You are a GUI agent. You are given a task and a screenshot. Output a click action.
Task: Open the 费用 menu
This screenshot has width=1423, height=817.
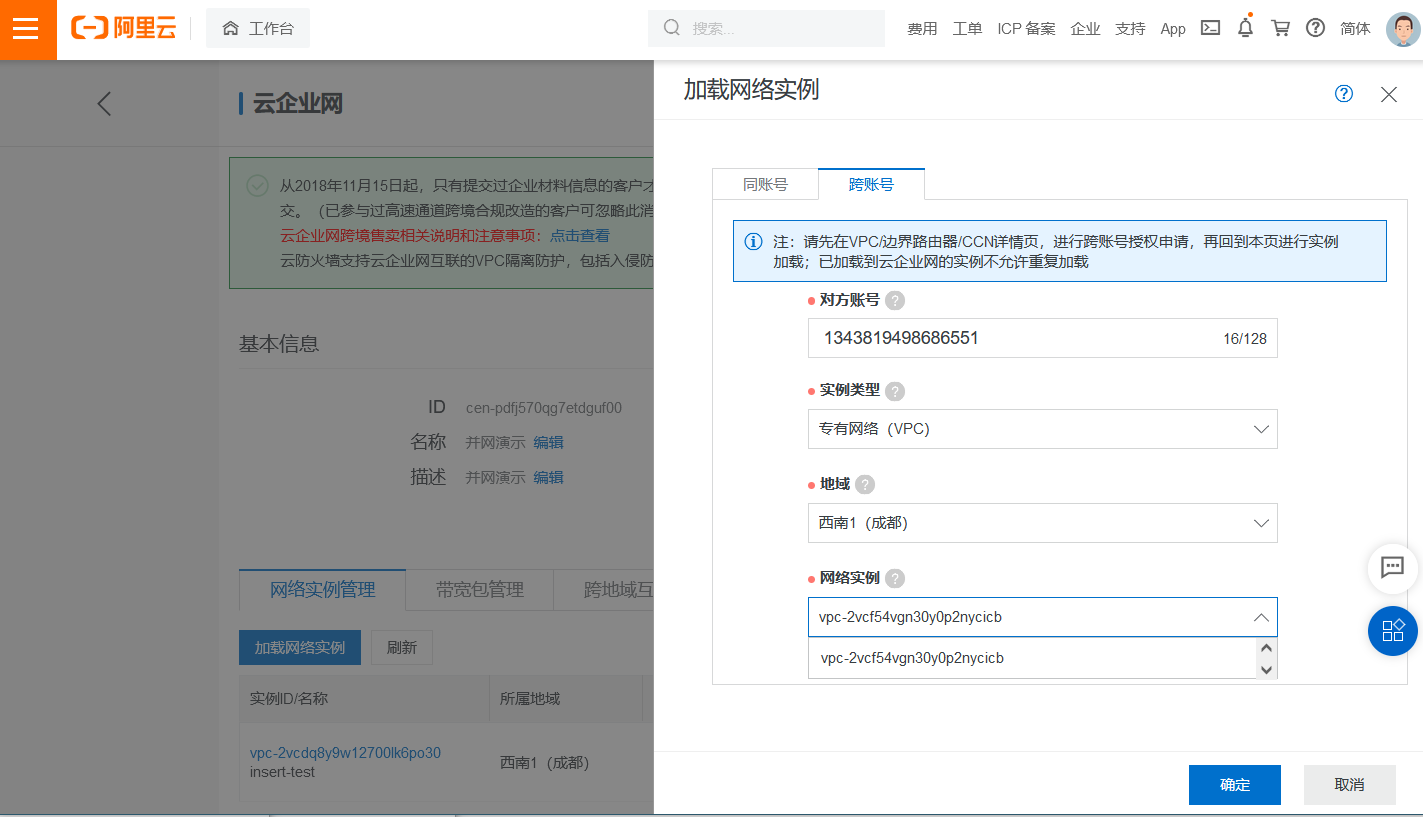click(x=922, y=29)
